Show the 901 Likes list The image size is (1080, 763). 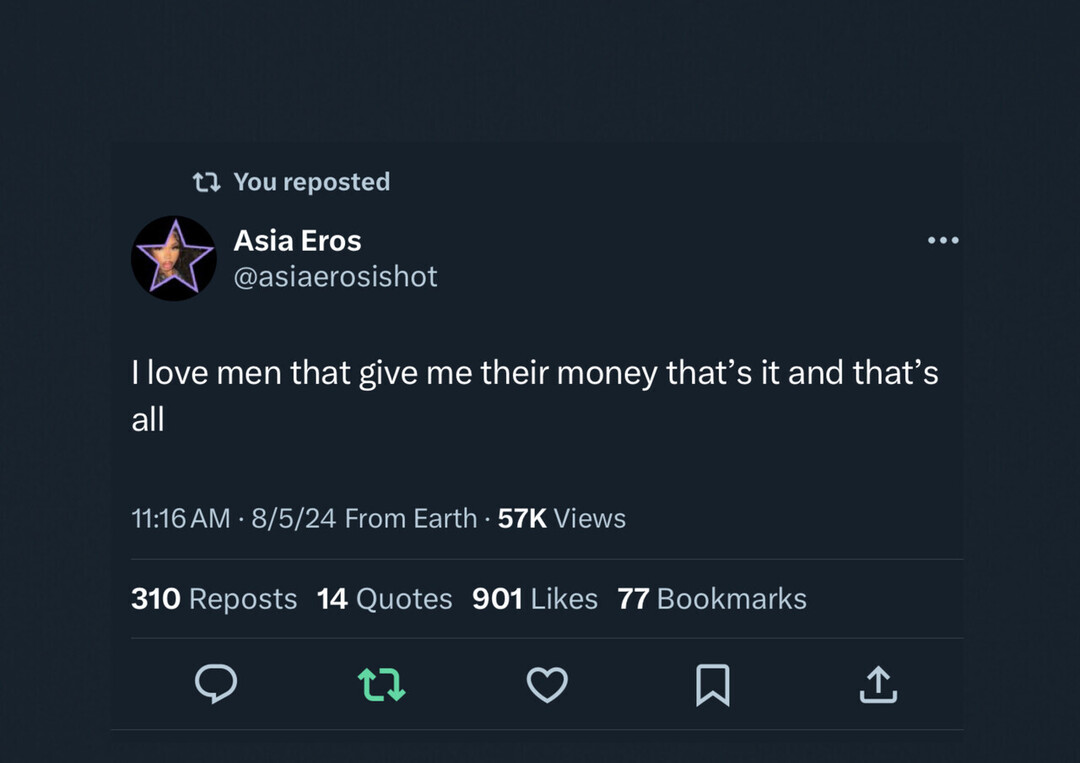(534, 599)
